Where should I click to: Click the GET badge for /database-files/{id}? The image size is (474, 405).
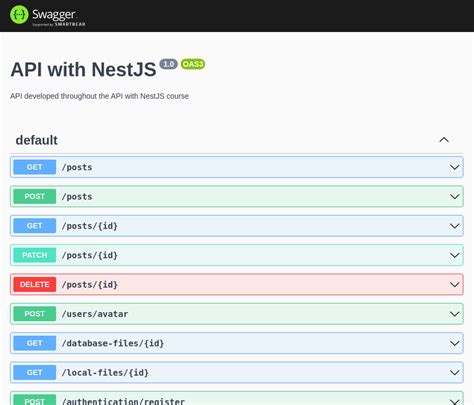pyautogui.click(x=35, y=343)
